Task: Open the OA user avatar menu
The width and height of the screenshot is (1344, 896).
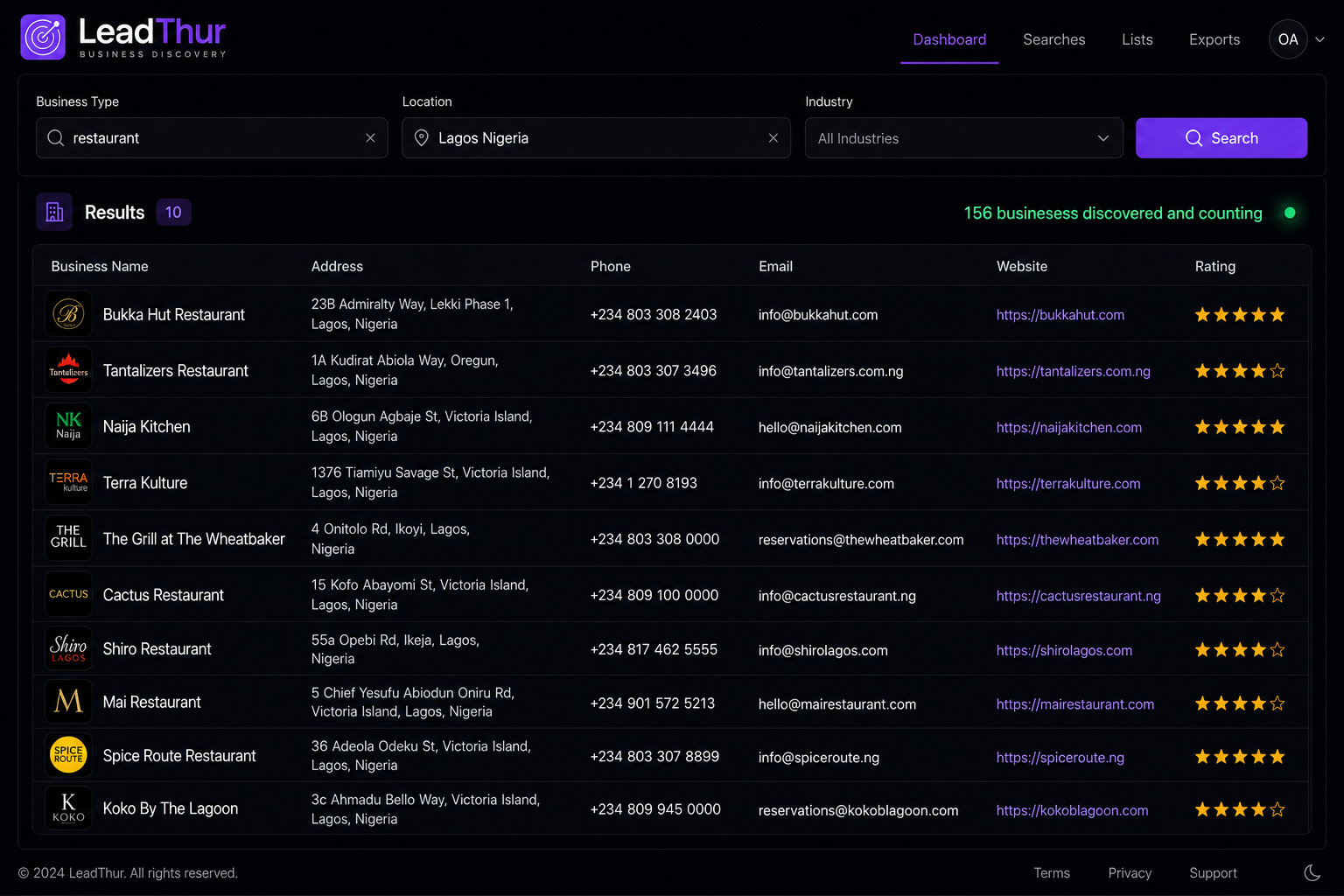Action: pyautogui.click(x=1288, y=39)
